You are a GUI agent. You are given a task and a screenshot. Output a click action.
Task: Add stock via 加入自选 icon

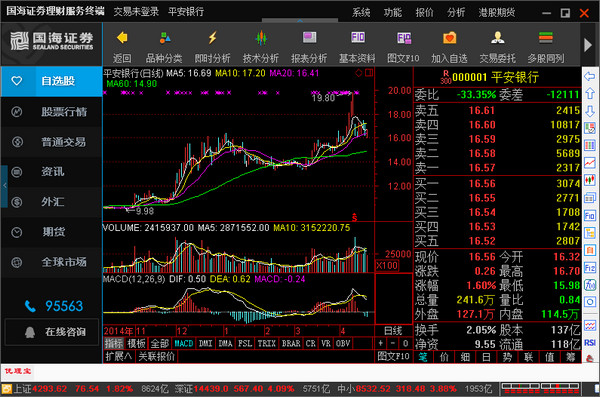450,38
